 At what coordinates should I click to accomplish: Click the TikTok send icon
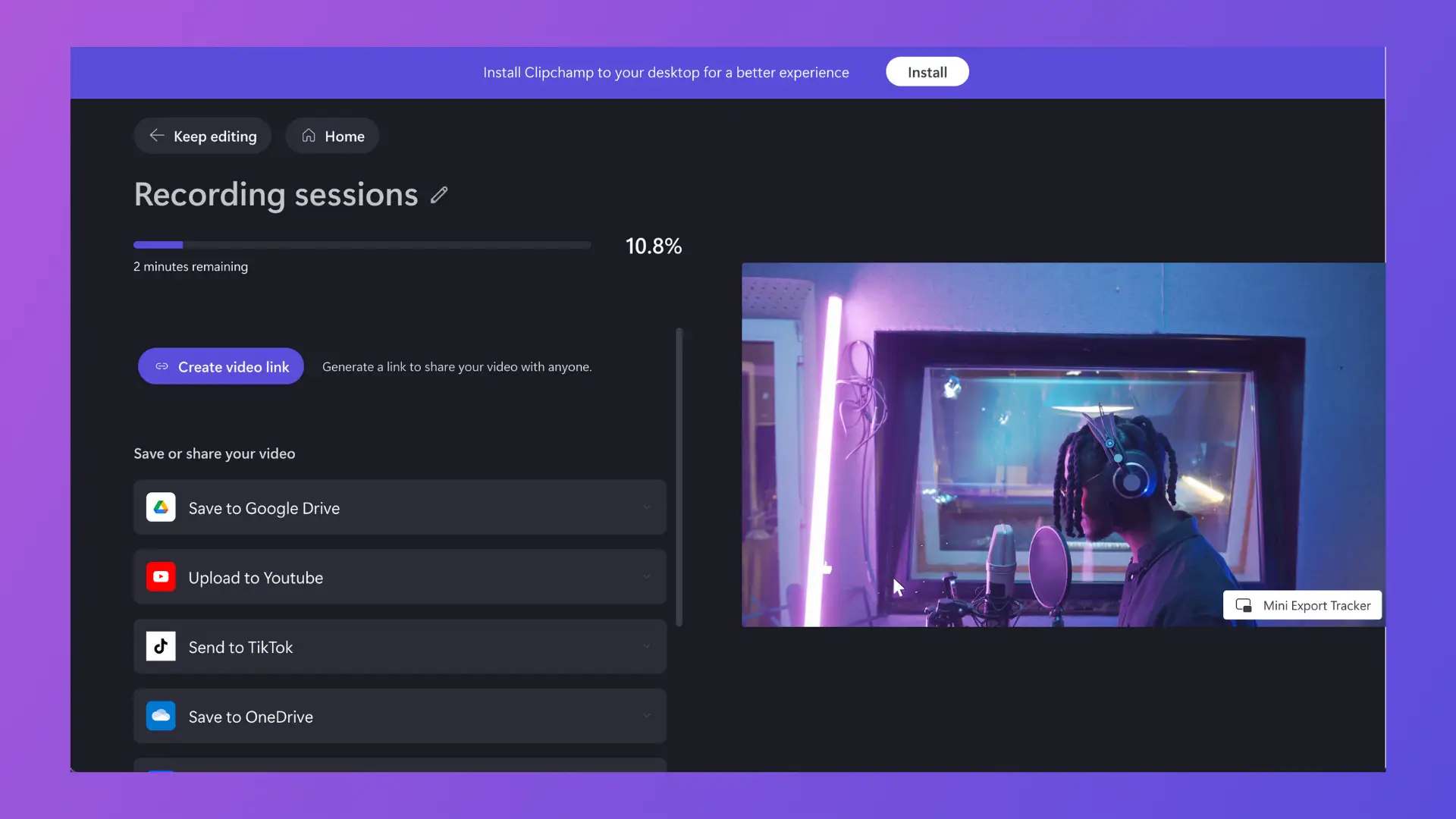tap(160, 646)
